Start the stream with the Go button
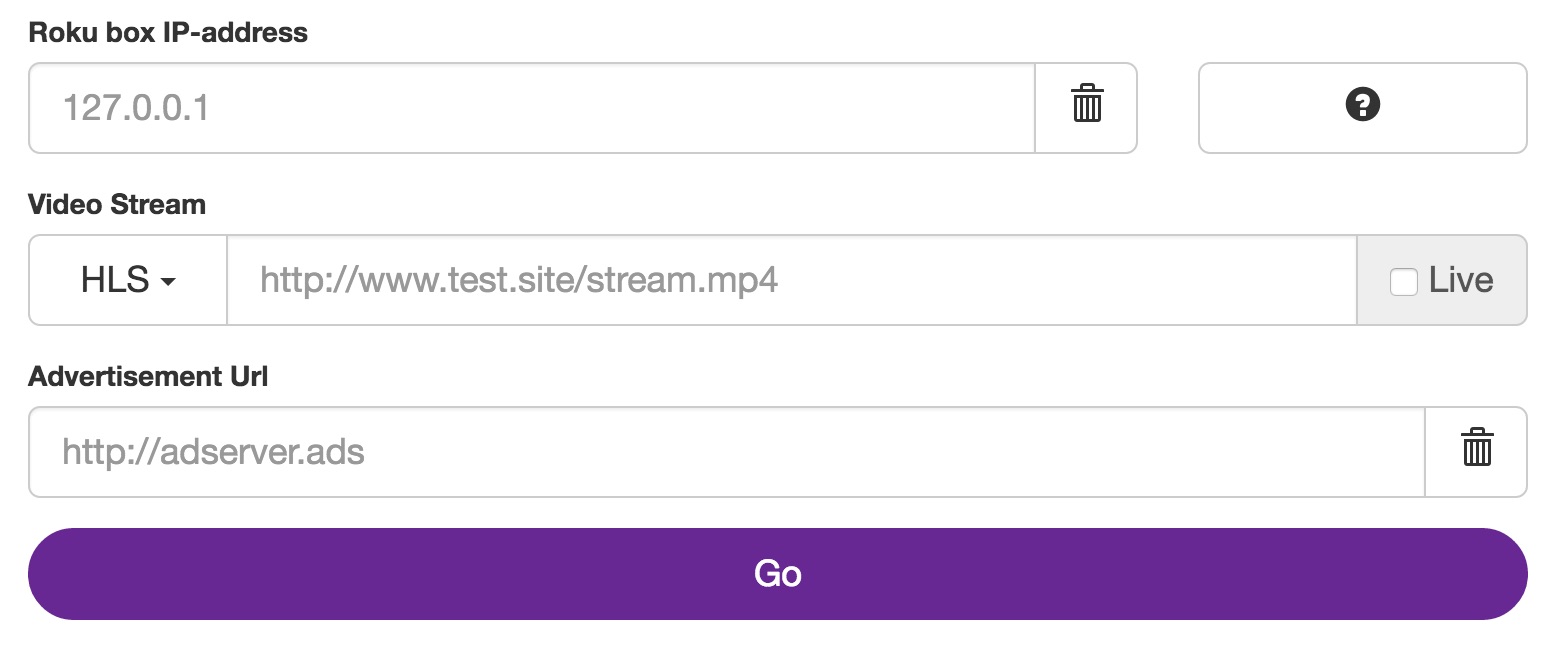This screenshot has height=656, width=1556. 778,574
